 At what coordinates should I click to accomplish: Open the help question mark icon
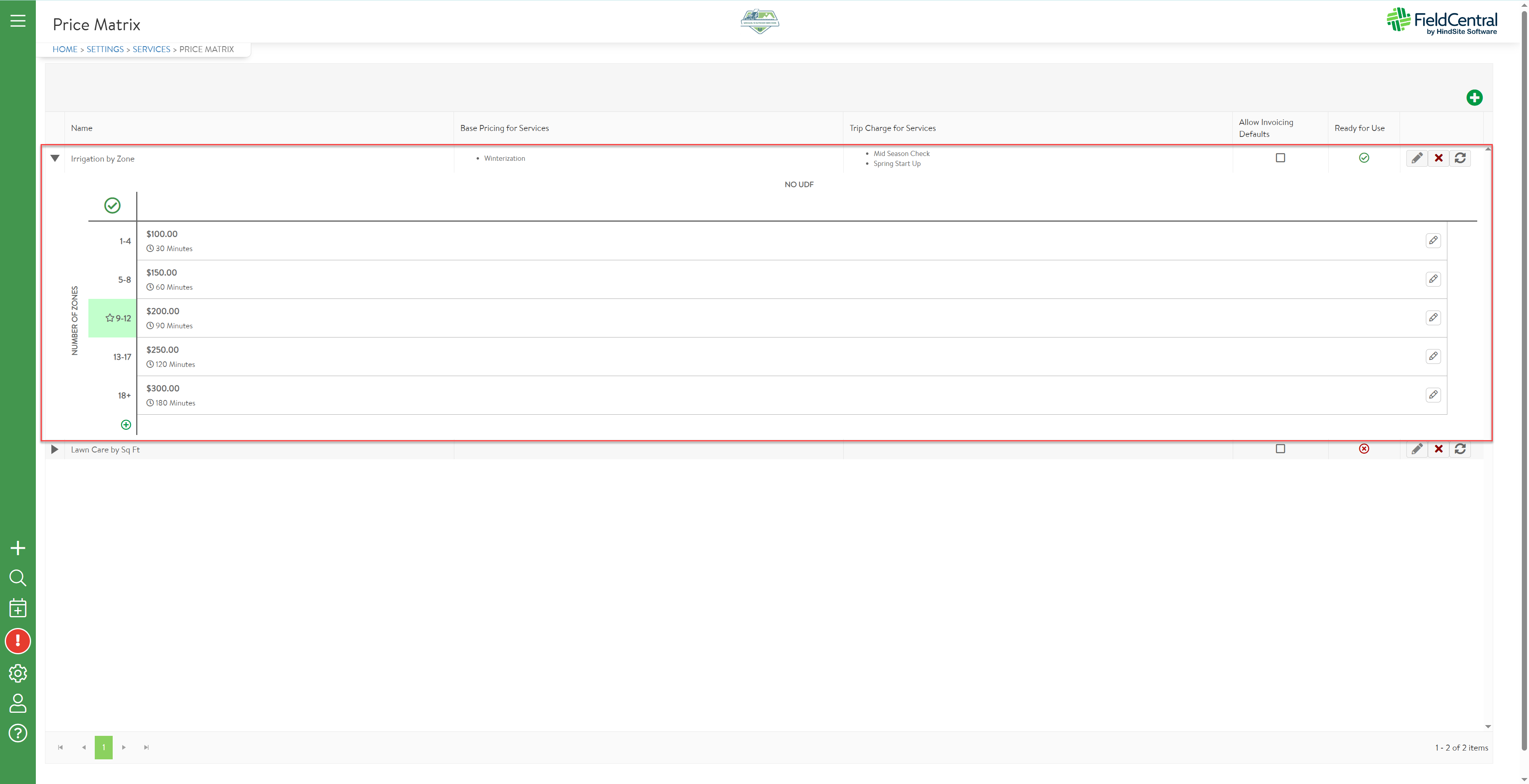click(18, 733)
